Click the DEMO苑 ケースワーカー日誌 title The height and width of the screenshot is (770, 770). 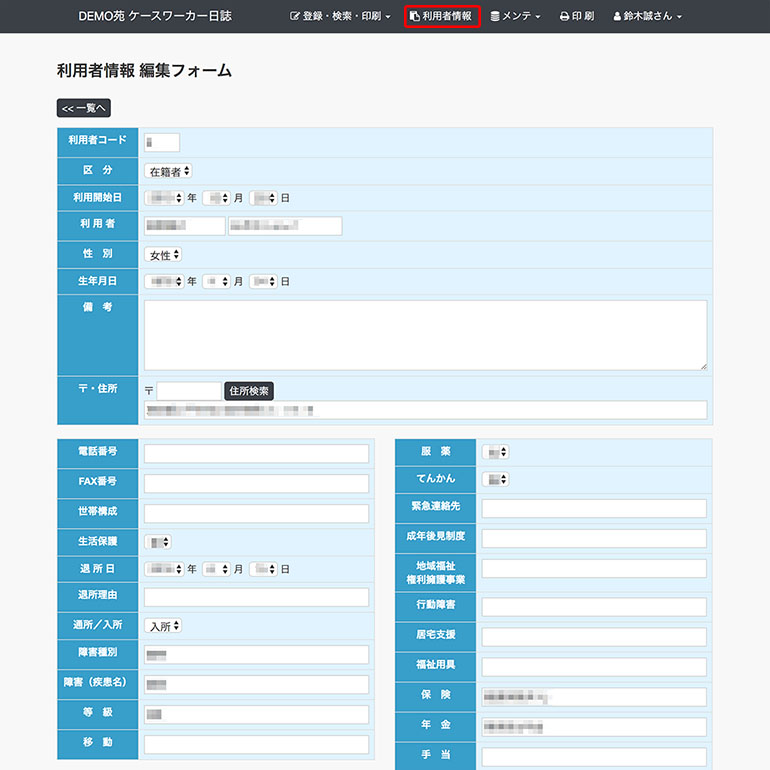pos(155,16)
